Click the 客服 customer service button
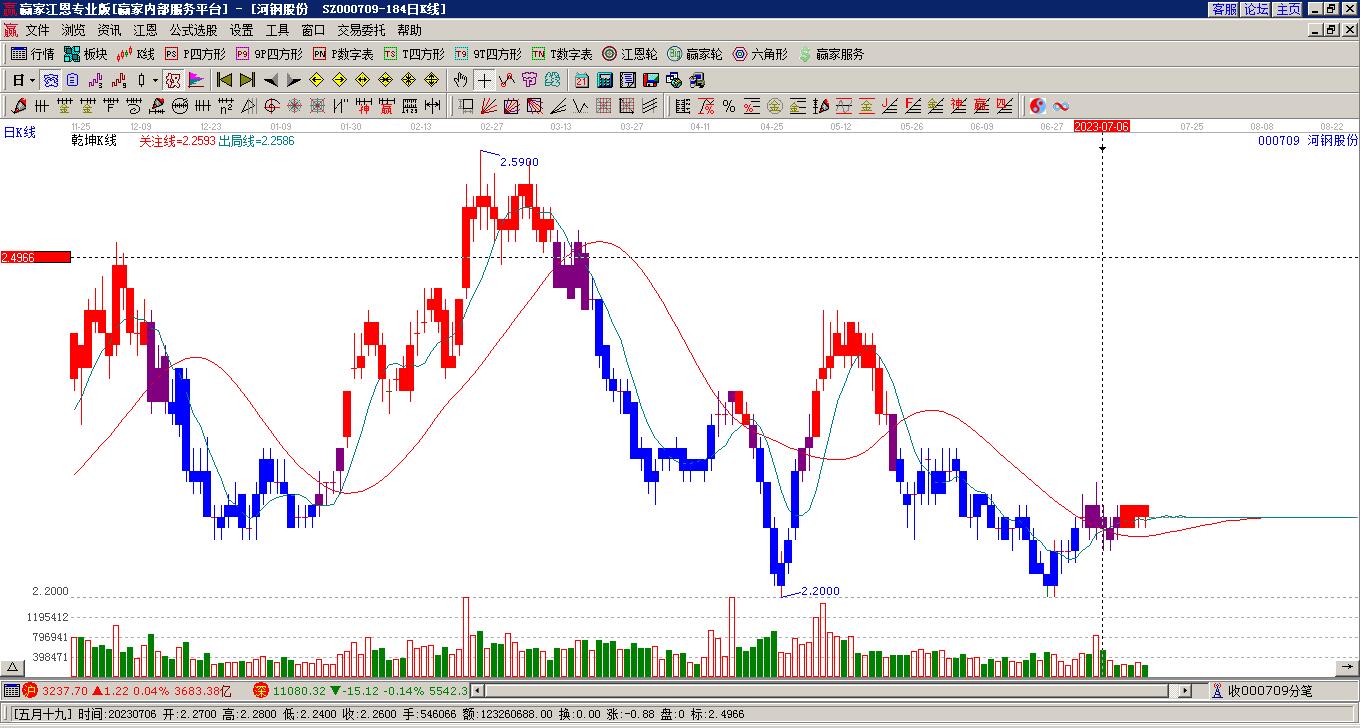Image resolution: width=1360 pixels, height=728 pixels. click(x=1224, y=9)
